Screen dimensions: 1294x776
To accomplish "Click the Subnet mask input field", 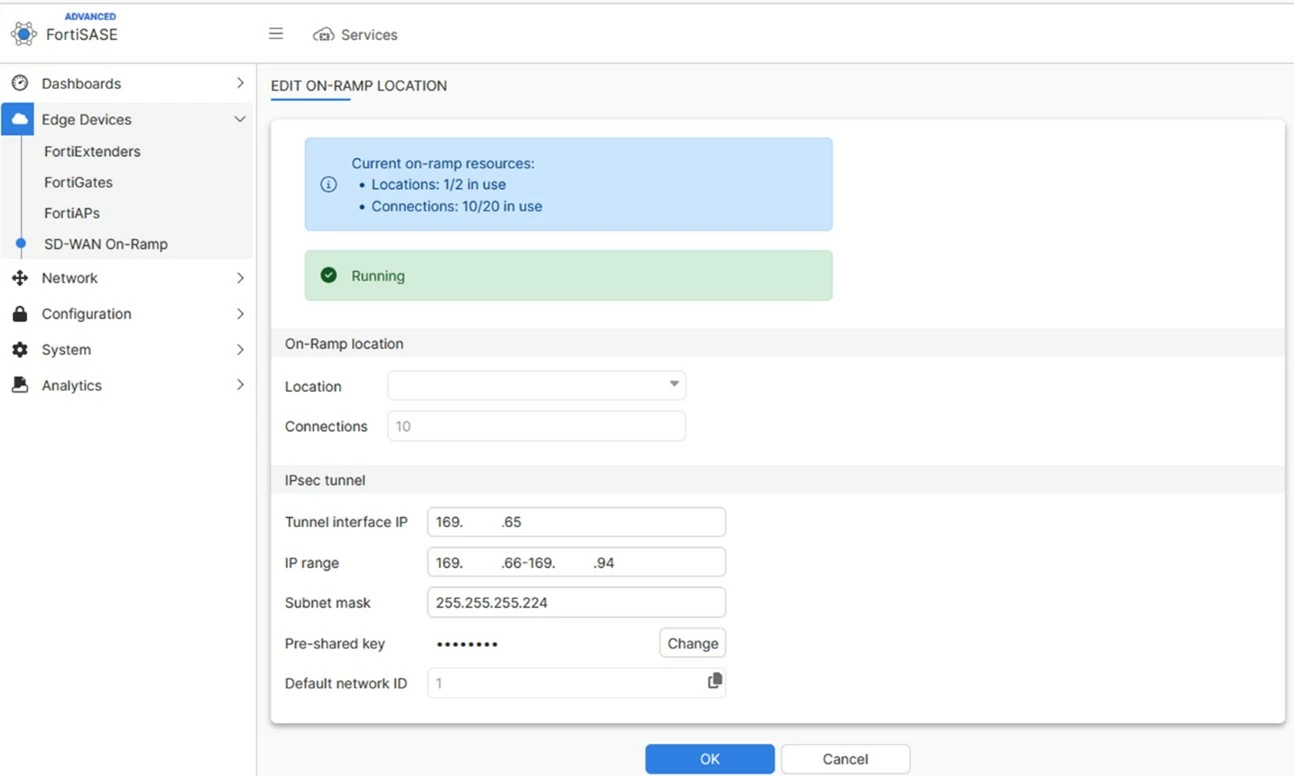I will pyautogui.click(x=576, y=603).
